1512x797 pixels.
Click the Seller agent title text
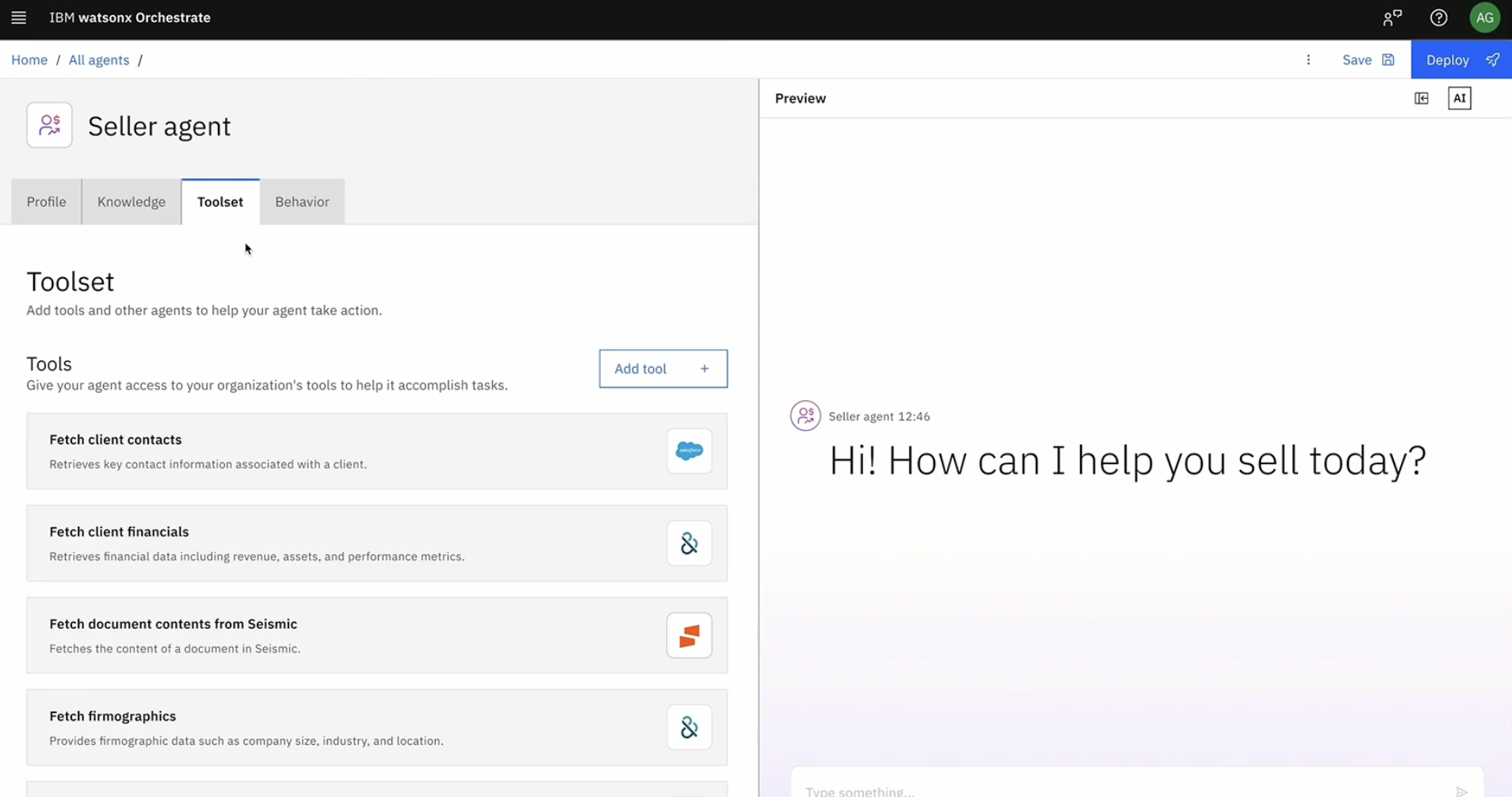159,126
